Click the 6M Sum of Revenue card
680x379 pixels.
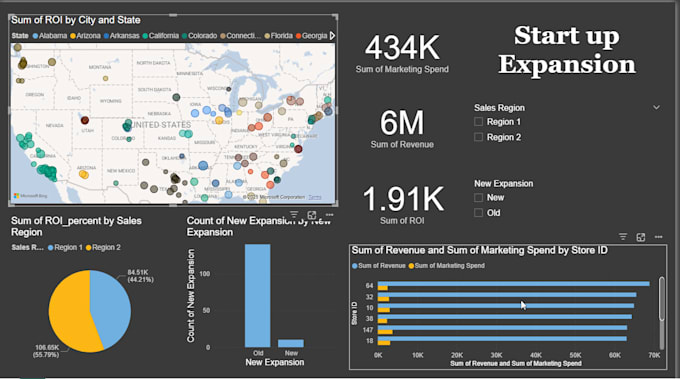point(402,129)
